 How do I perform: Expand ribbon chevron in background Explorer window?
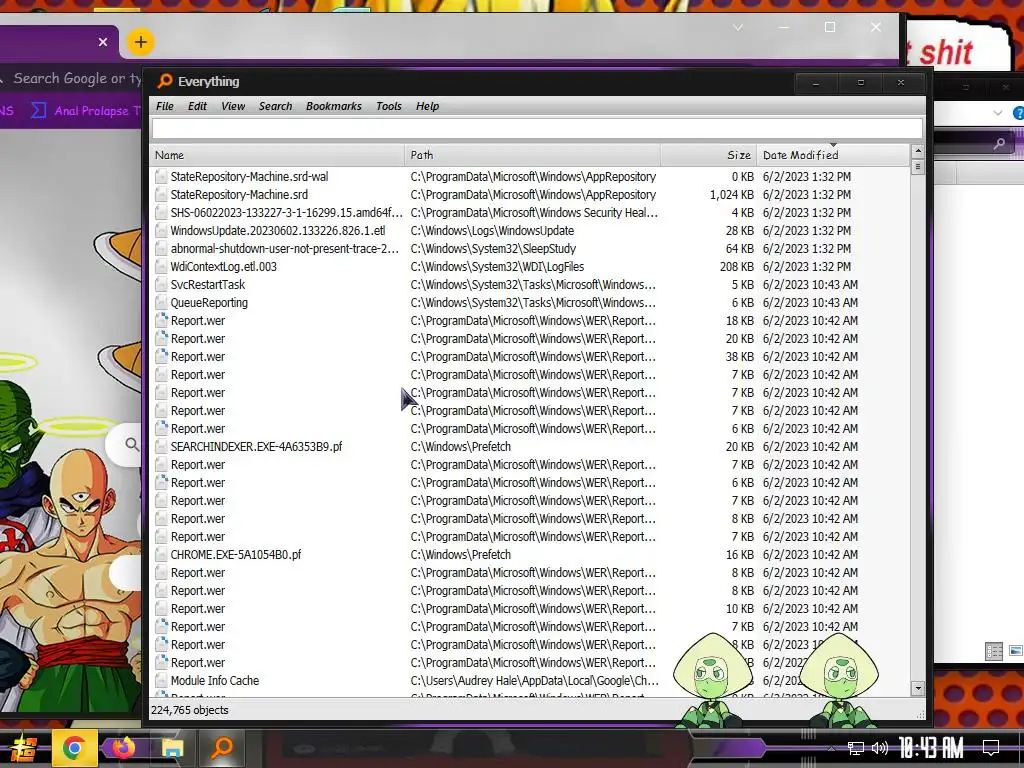(x=997, y=113)
